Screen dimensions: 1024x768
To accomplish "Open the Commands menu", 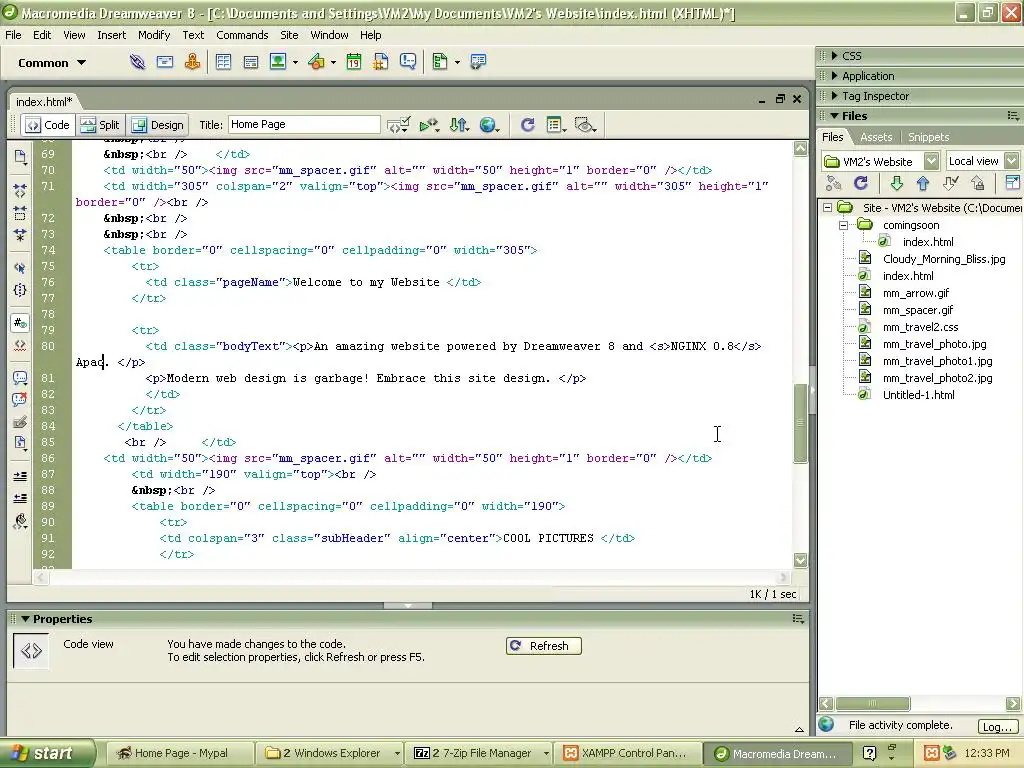I will pyautogui.click(x=242, y=35).
